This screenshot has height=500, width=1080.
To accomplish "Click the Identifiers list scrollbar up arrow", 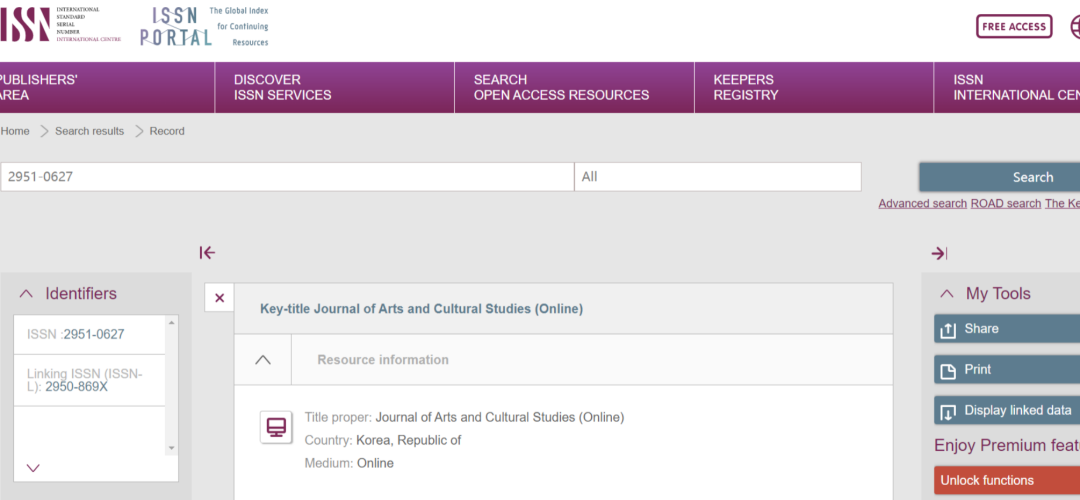I will pyautogui.click(x=172, y=322).
